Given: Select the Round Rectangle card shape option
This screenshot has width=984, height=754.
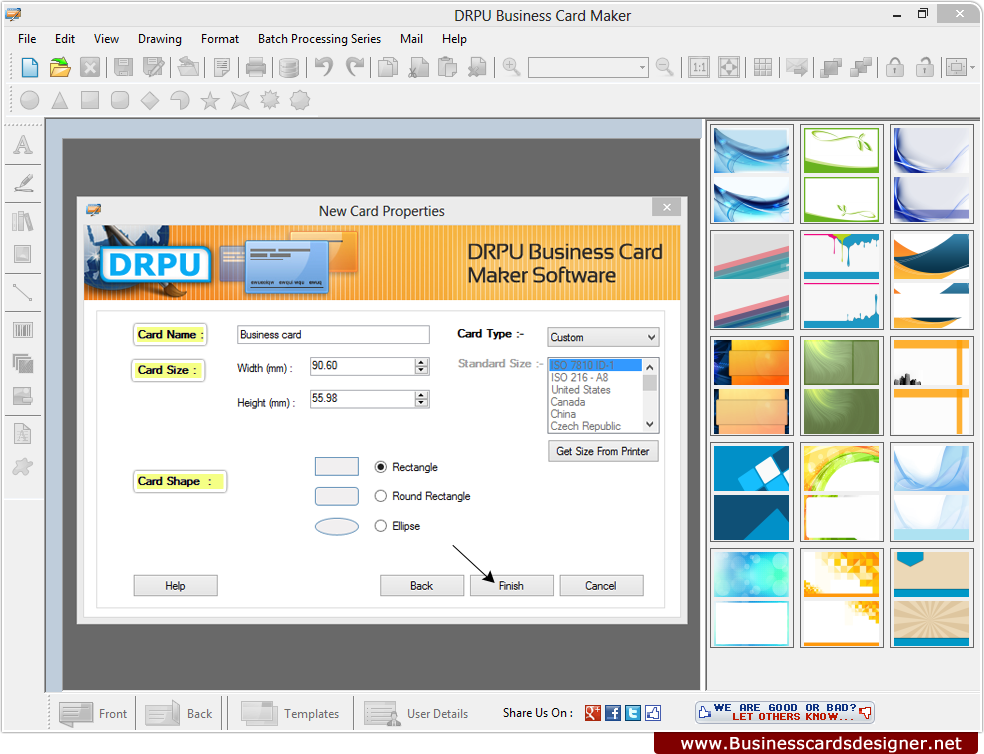Looking at the screenshot, I should pos(380,496).
